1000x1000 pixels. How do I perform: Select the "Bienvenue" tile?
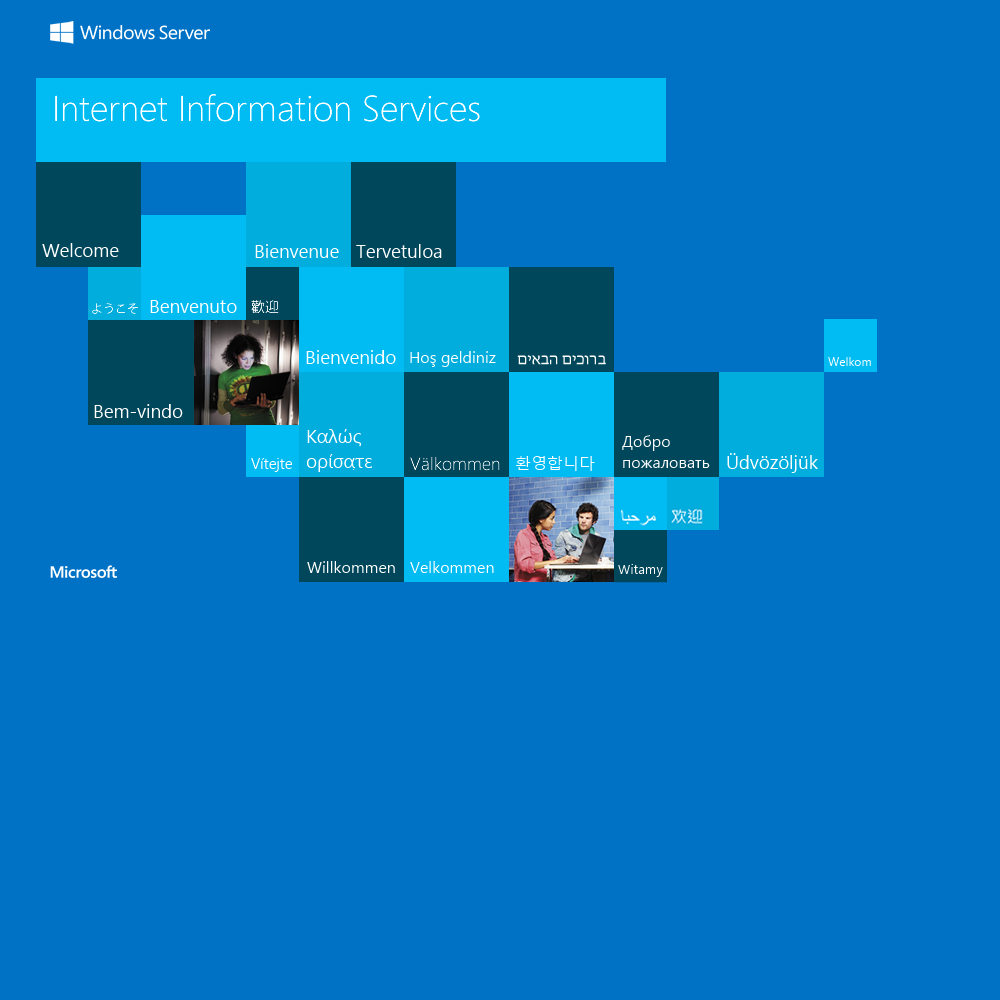[x=298, y=214]
